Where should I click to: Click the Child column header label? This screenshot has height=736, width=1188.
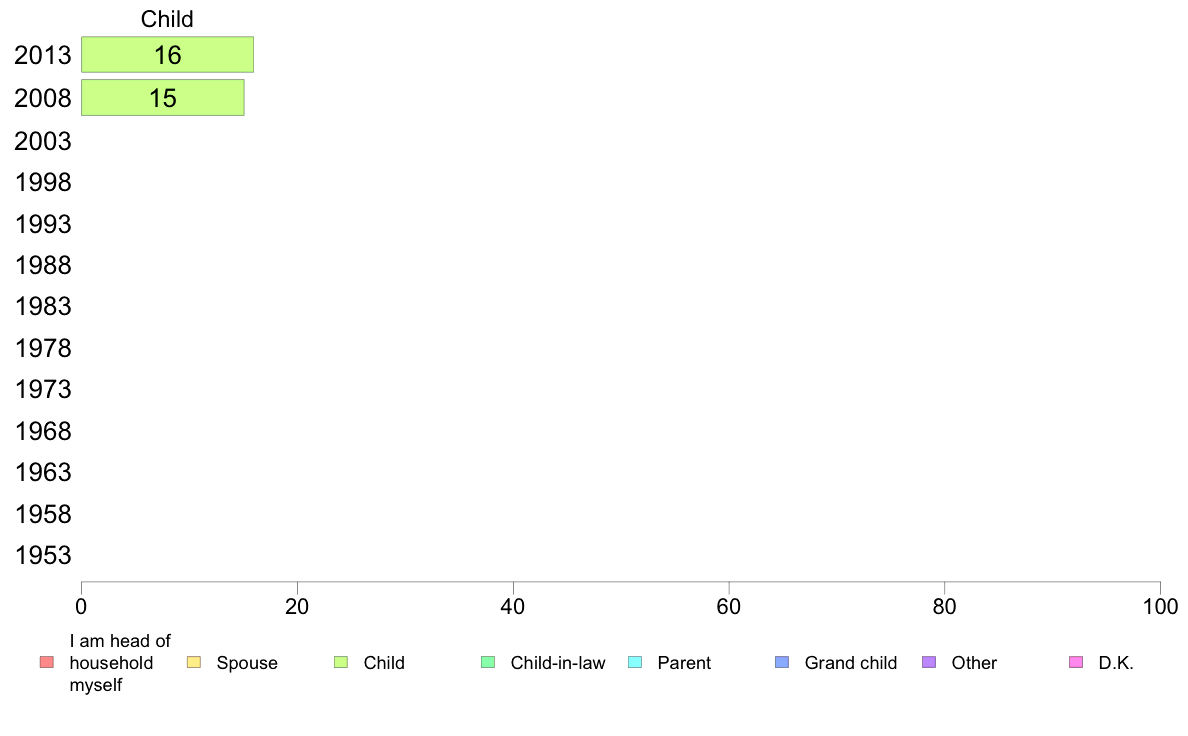pos(167,19)
